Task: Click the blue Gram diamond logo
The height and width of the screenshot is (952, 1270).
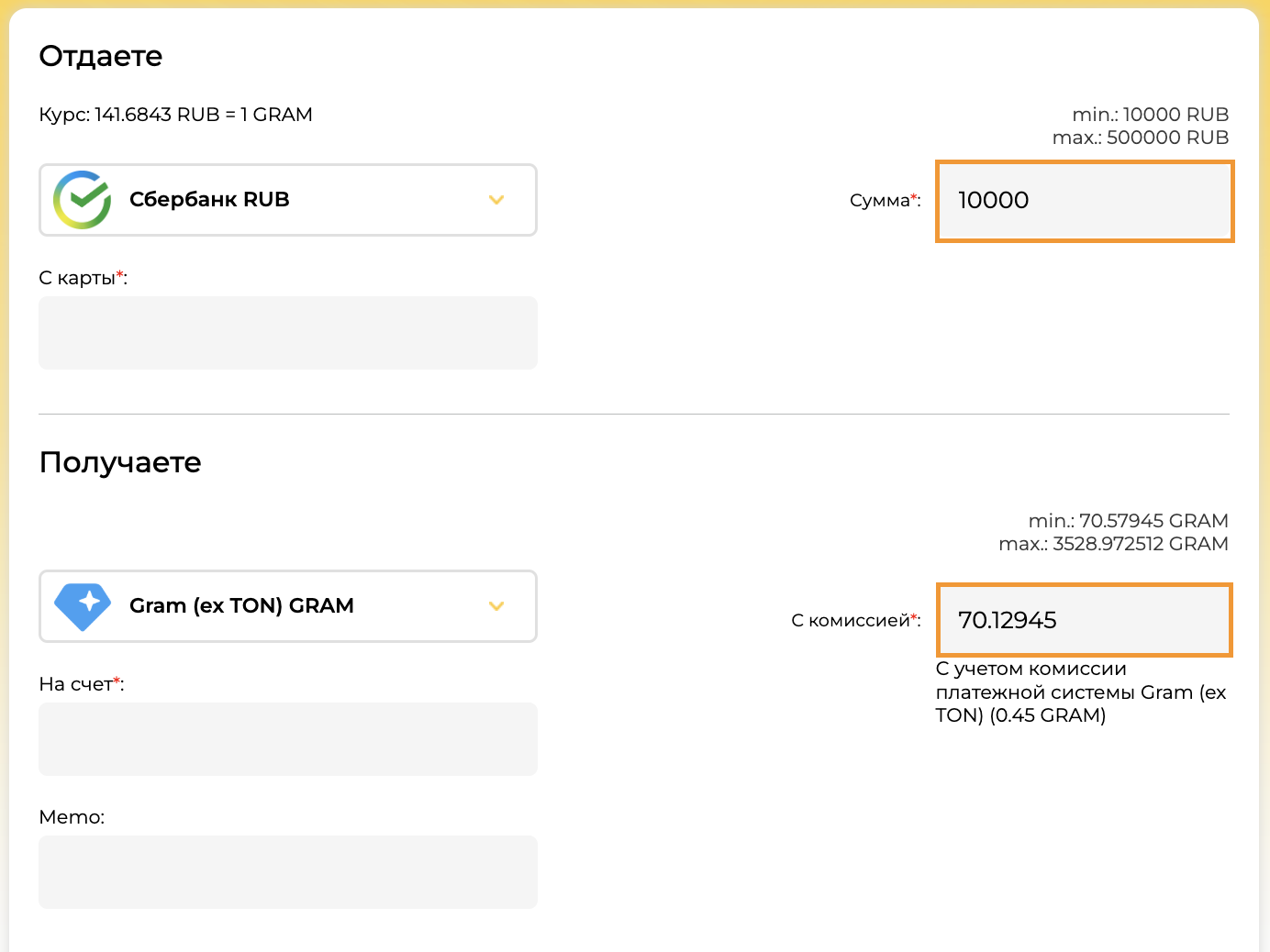Action: tap(83, 606)
